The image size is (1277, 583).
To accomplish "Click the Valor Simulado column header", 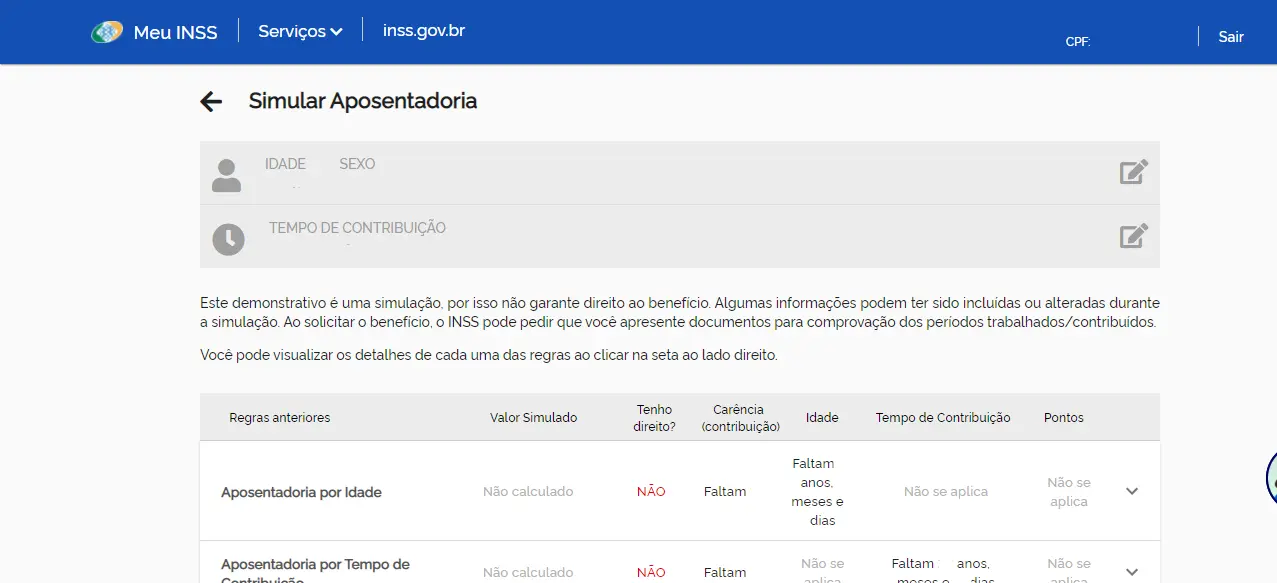I will click(533, 417).
